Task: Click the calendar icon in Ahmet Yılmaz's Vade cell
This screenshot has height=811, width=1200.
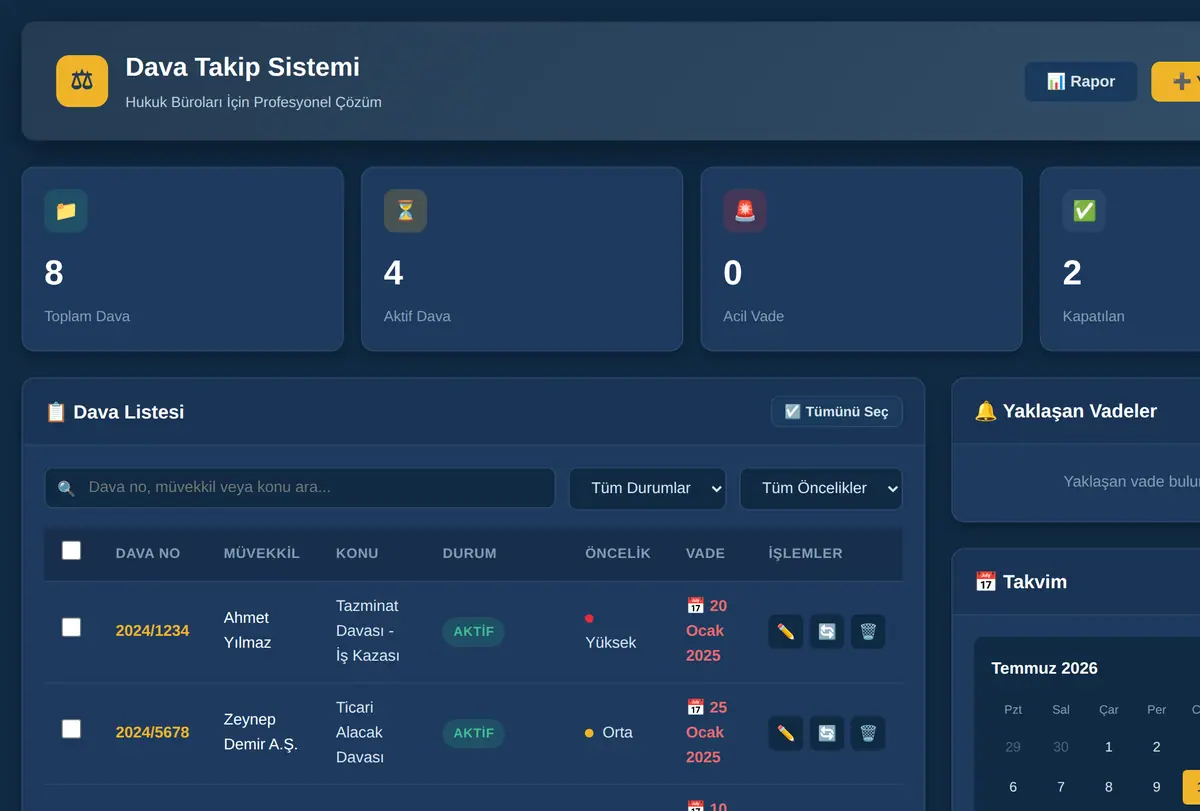Action: [696, 605]
